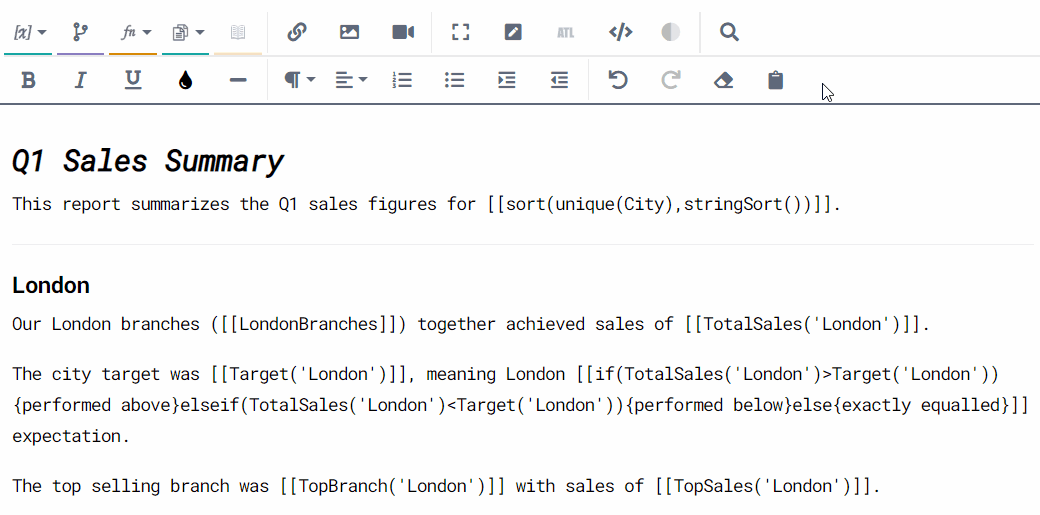Insert a link with chain icon

[296, 32]
